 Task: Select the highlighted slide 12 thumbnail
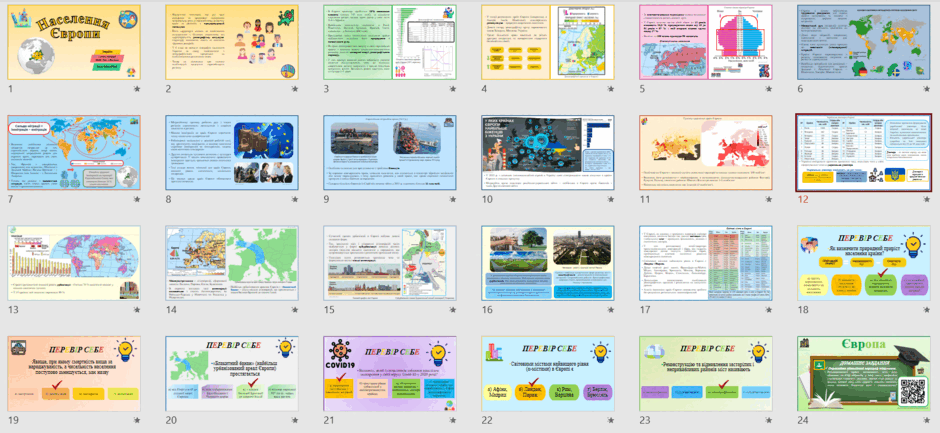click(864, 153)
